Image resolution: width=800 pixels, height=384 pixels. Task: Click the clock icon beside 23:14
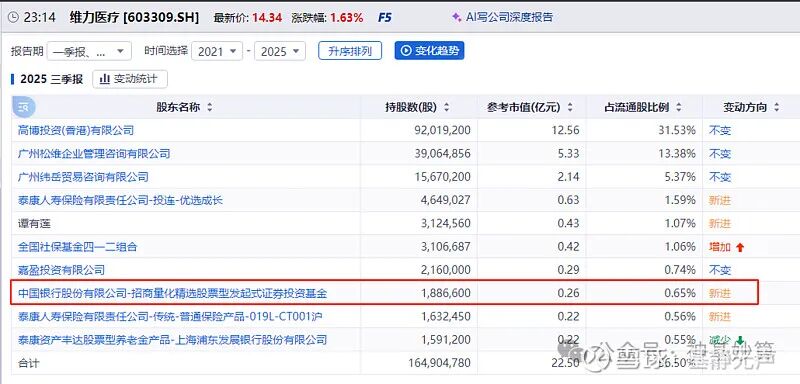[x=13, y=17]
